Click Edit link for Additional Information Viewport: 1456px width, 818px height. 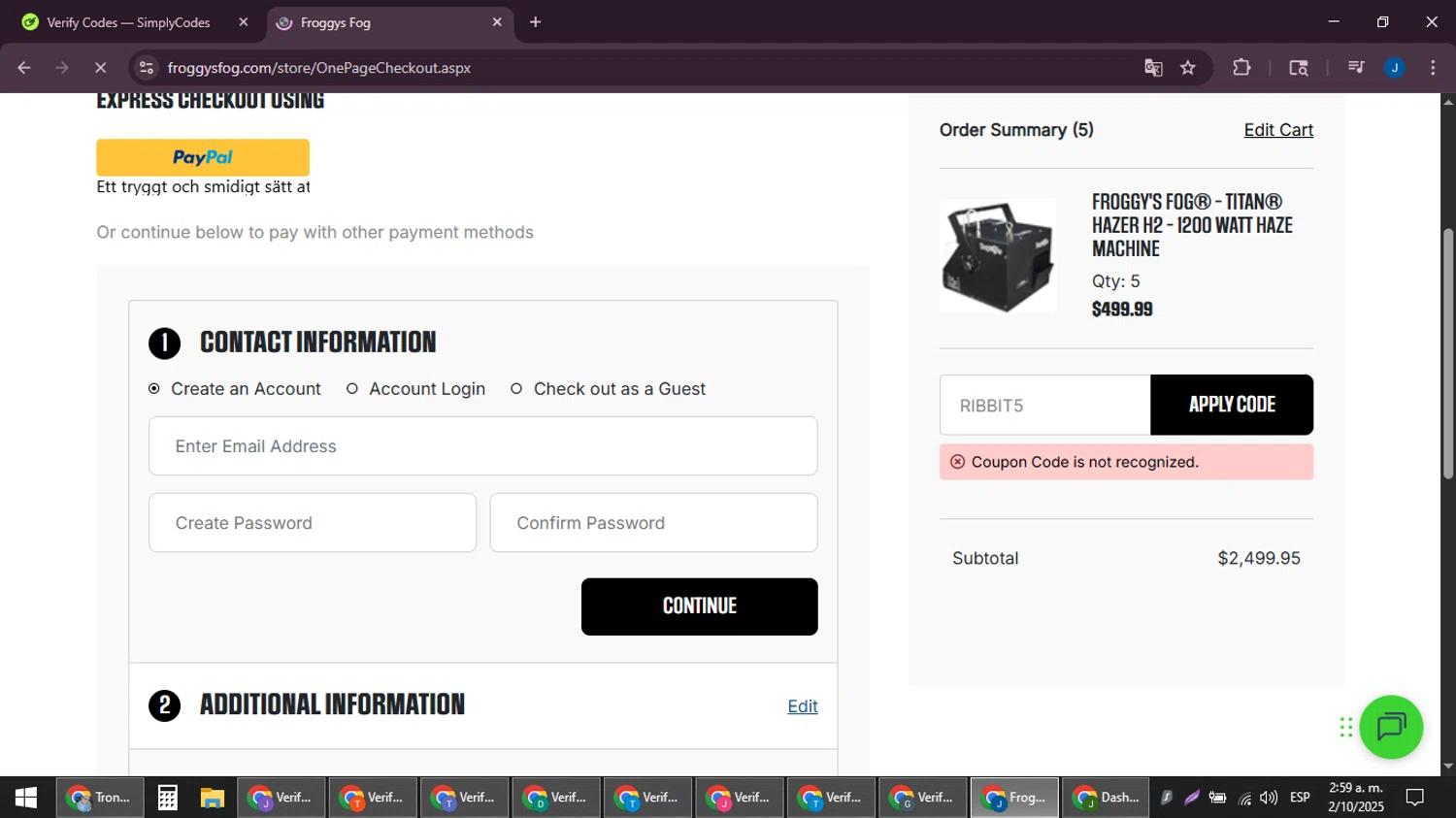[x=803, y=706]
